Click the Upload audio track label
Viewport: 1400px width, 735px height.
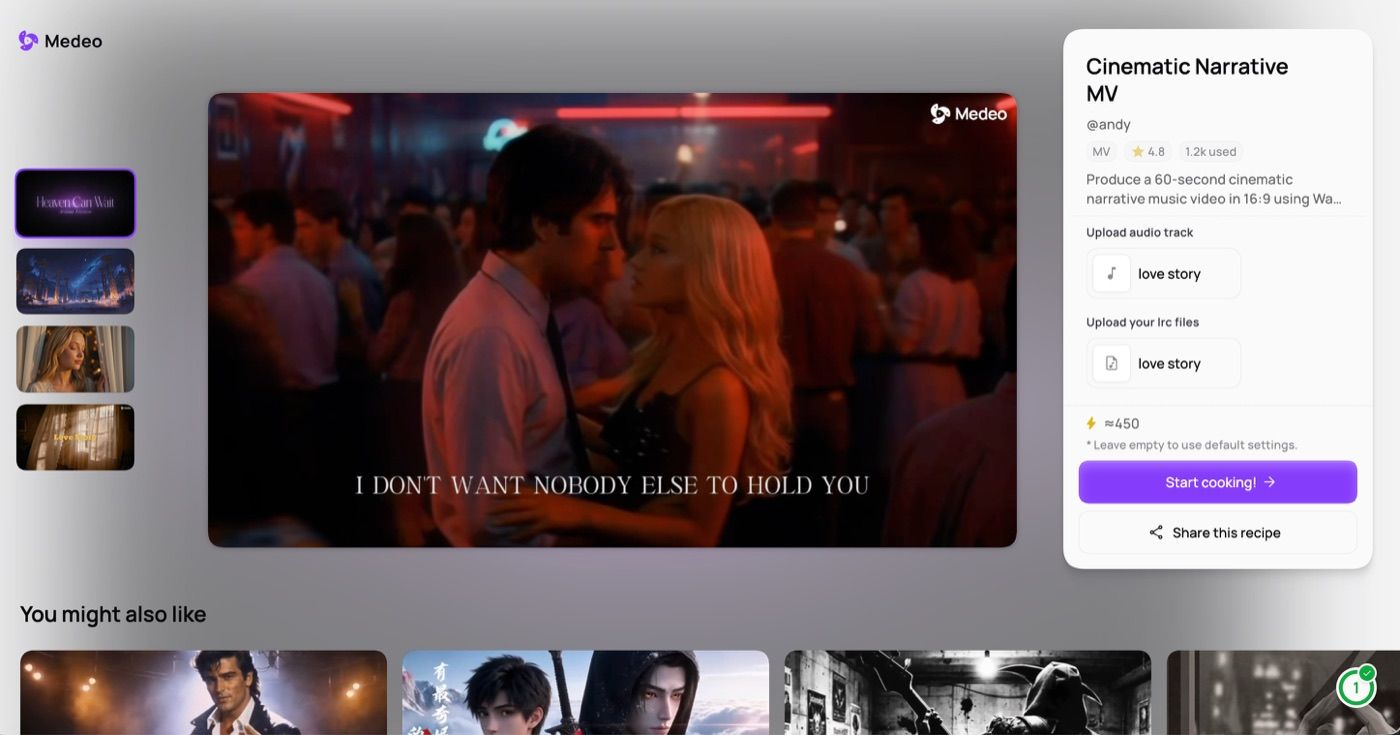pyautogui.click(x=1140, y=232)
